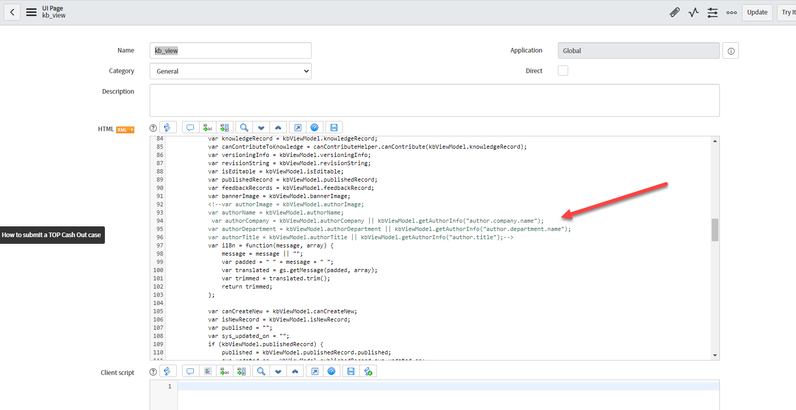Image resolution: width=796 pixels, height=410 pixels.
Task: Click code line 109 if publishedRecord
Action: (266, 344)
